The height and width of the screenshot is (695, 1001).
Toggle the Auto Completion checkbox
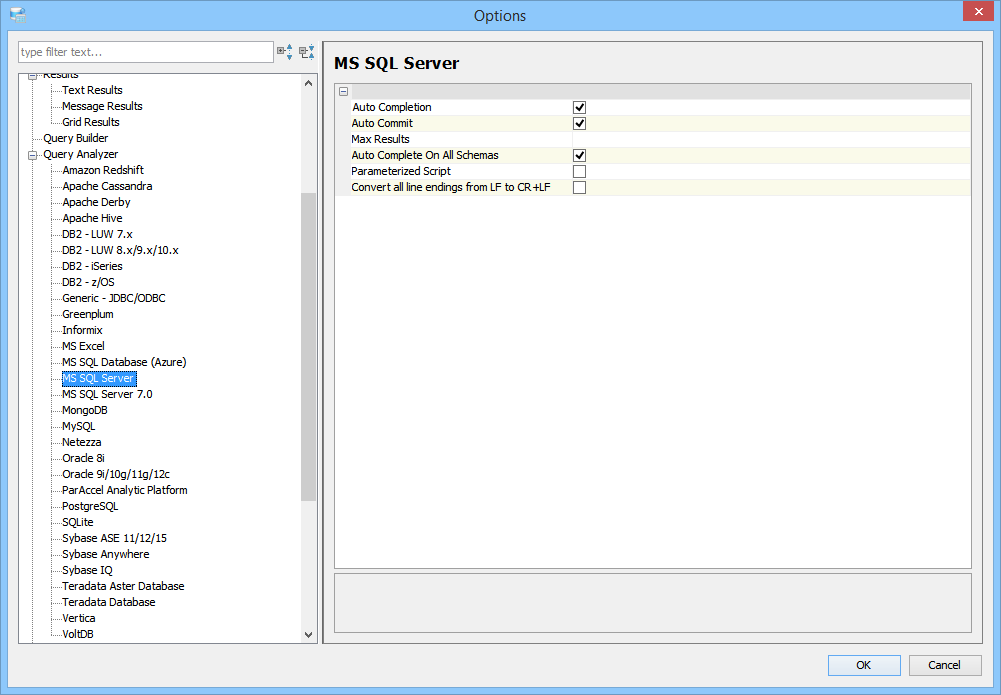pos(579,107)
